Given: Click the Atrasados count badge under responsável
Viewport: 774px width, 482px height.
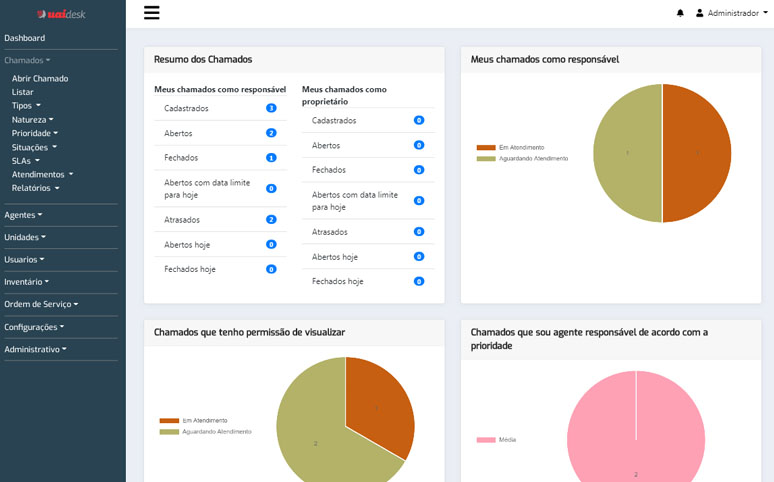Looking at the screenshot, I should 271,219.
